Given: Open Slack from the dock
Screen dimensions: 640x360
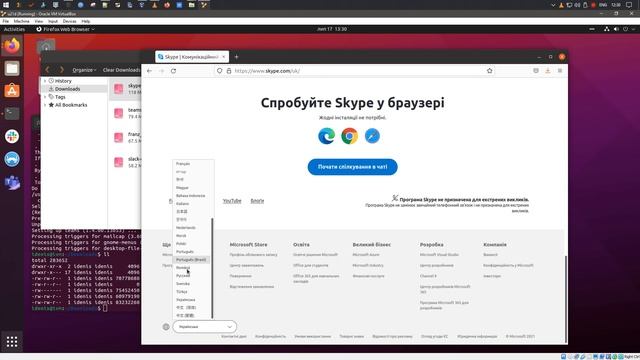Looking at the screenshot, I should 12,136.
